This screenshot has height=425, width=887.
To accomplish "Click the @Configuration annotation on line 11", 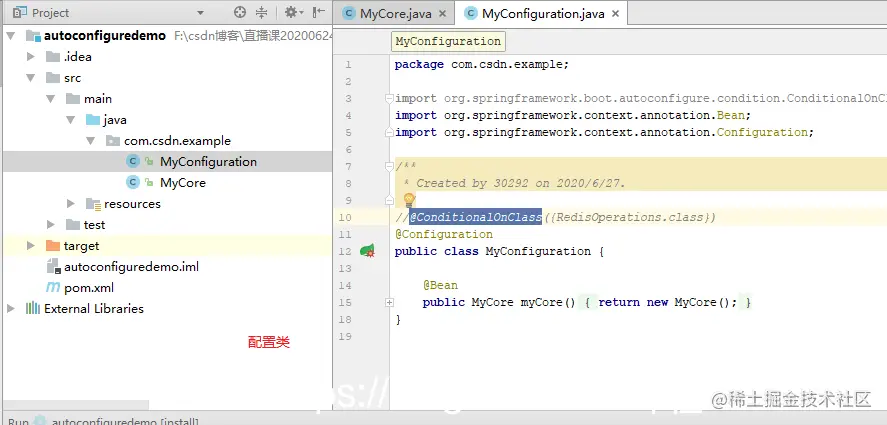I will point(444,234).
